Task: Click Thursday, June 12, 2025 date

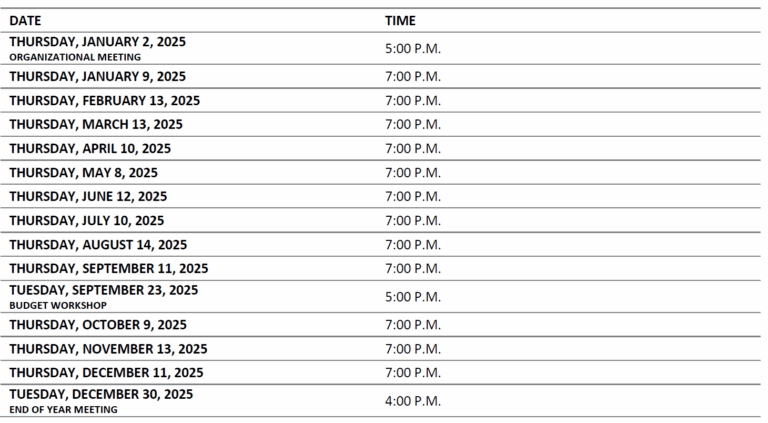Action: [88, 196]
